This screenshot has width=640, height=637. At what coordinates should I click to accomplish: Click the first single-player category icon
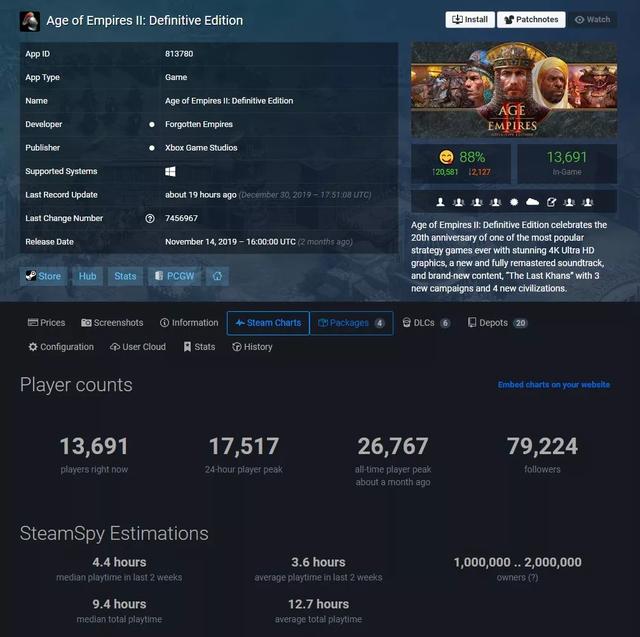(x=440, y=202)
